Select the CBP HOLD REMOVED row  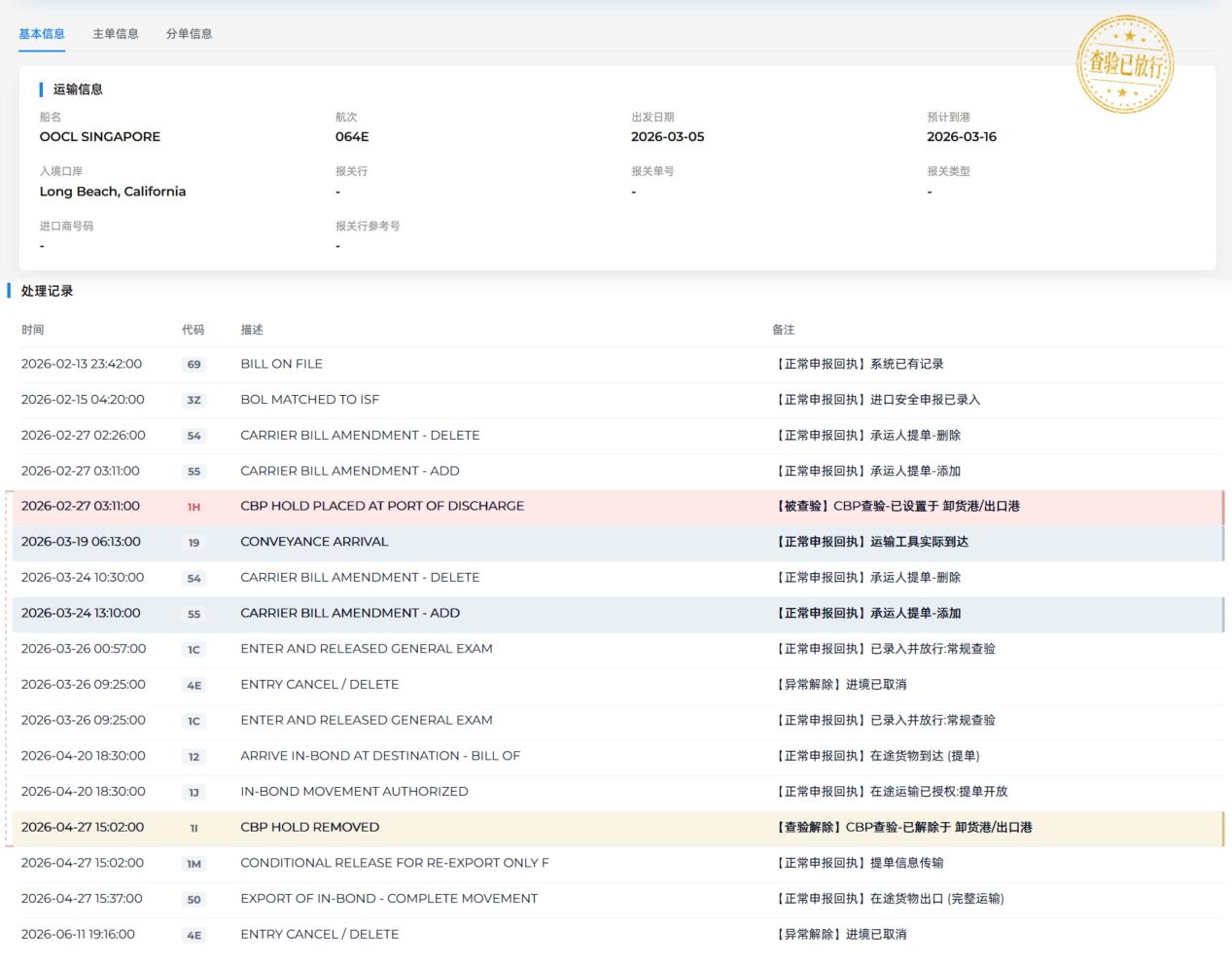[618, 828]
